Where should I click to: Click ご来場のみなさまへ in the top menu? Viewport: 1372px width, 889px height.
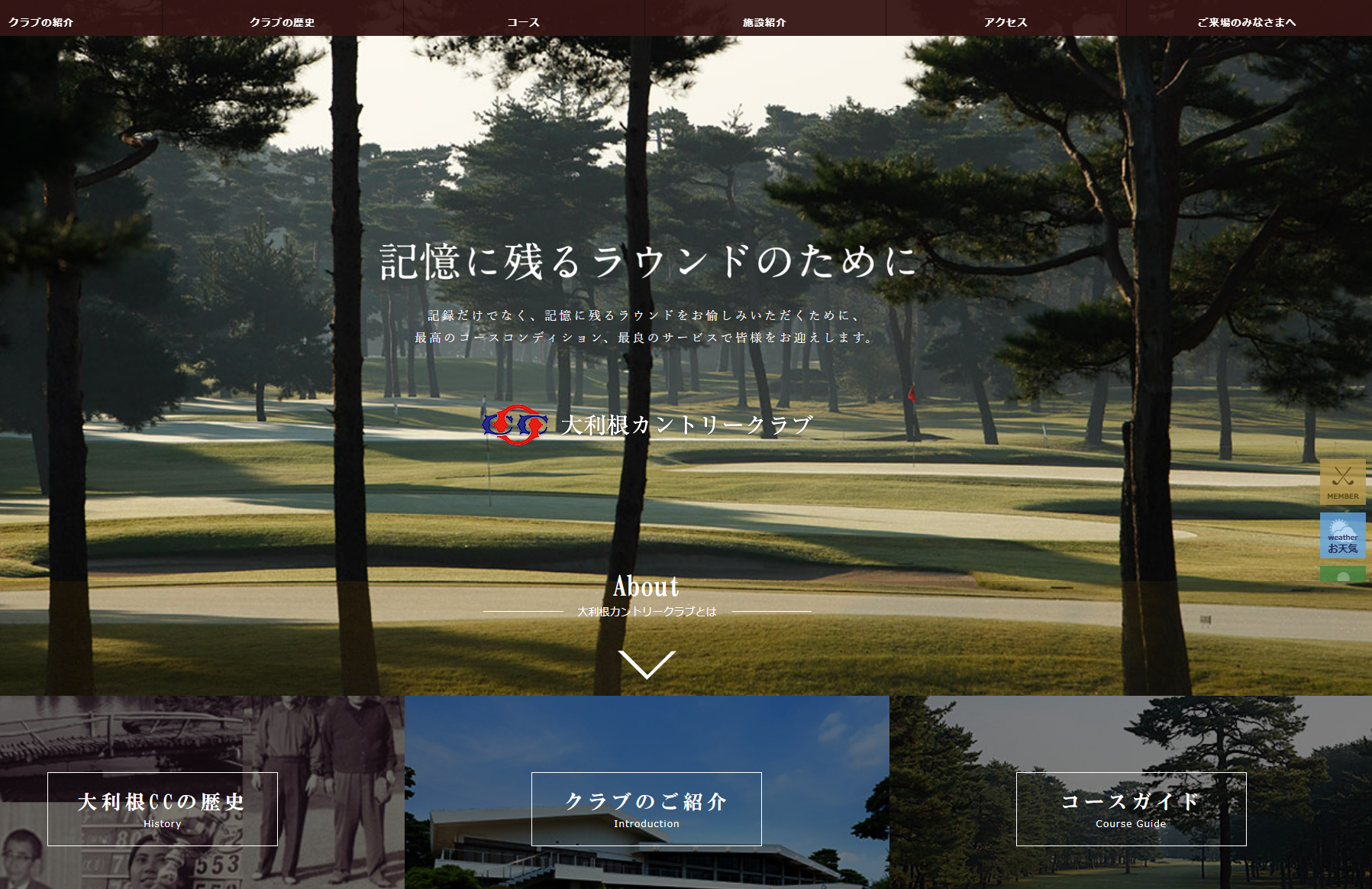[x=1247, y=22]
